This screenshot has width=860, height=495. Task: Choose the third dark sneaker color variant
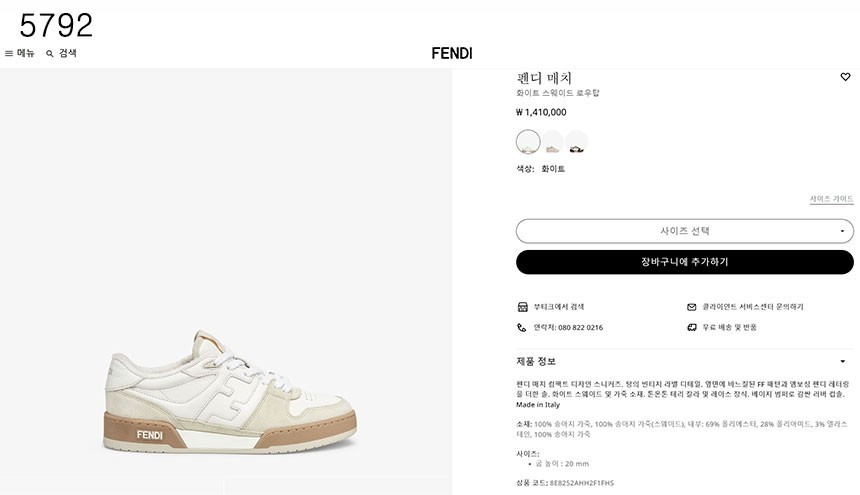(x=576, y=142)
